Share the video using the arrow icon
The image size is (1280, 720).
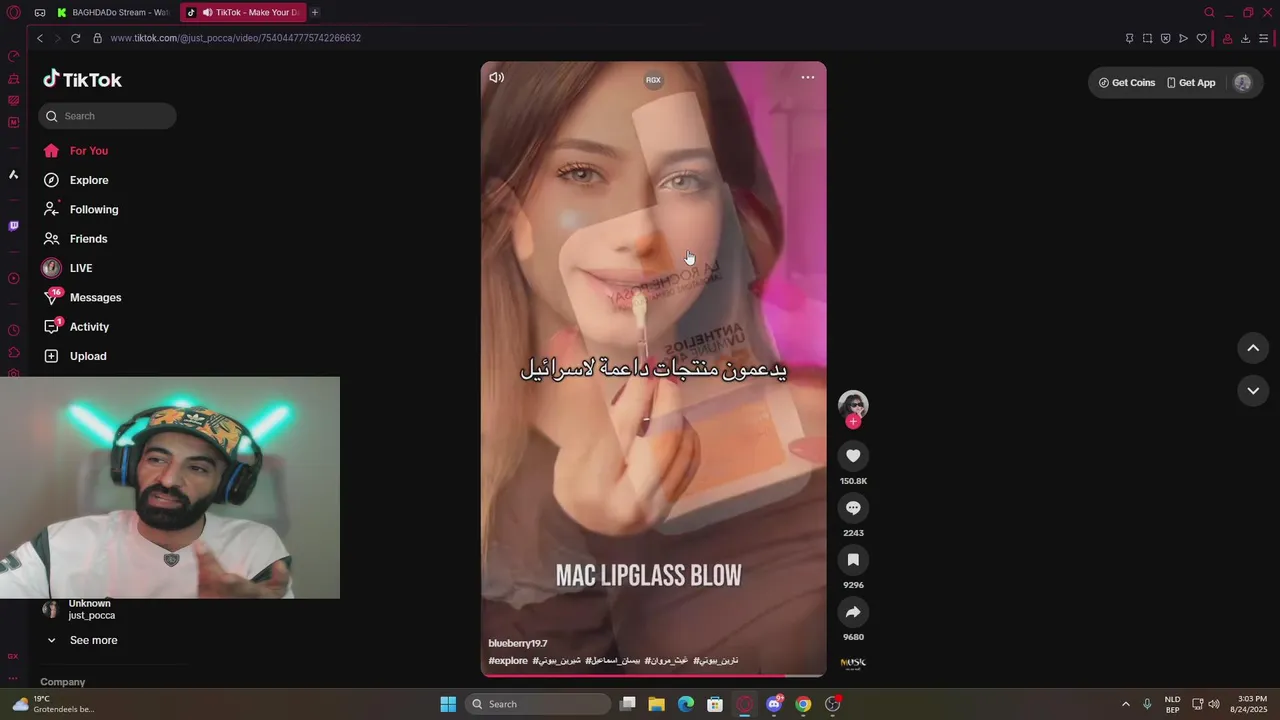coord(853,612)
